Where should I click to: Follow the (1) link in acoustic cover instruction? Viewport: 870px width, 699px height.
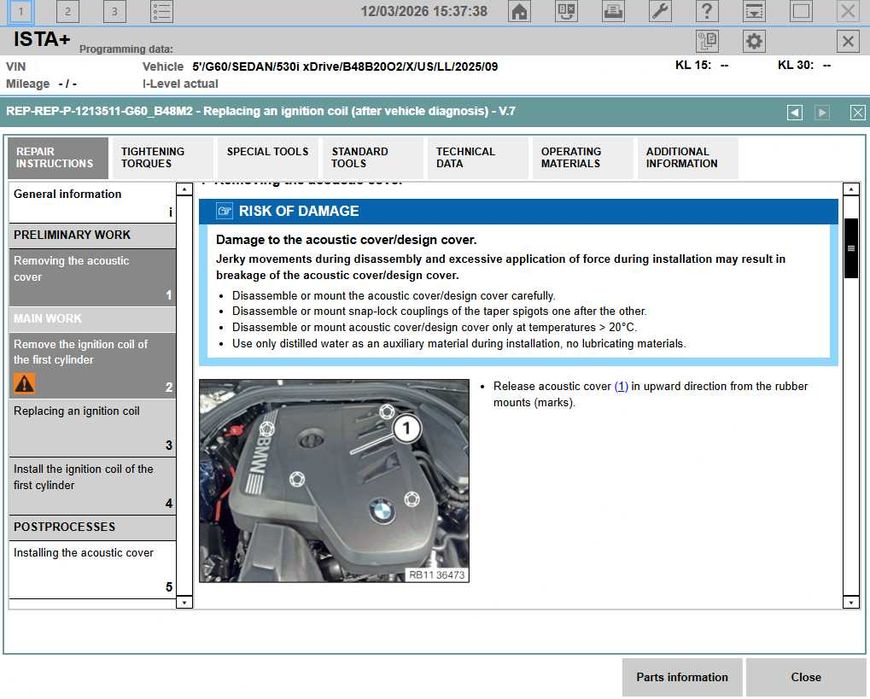pyautogui.click(x=621, y=386)
